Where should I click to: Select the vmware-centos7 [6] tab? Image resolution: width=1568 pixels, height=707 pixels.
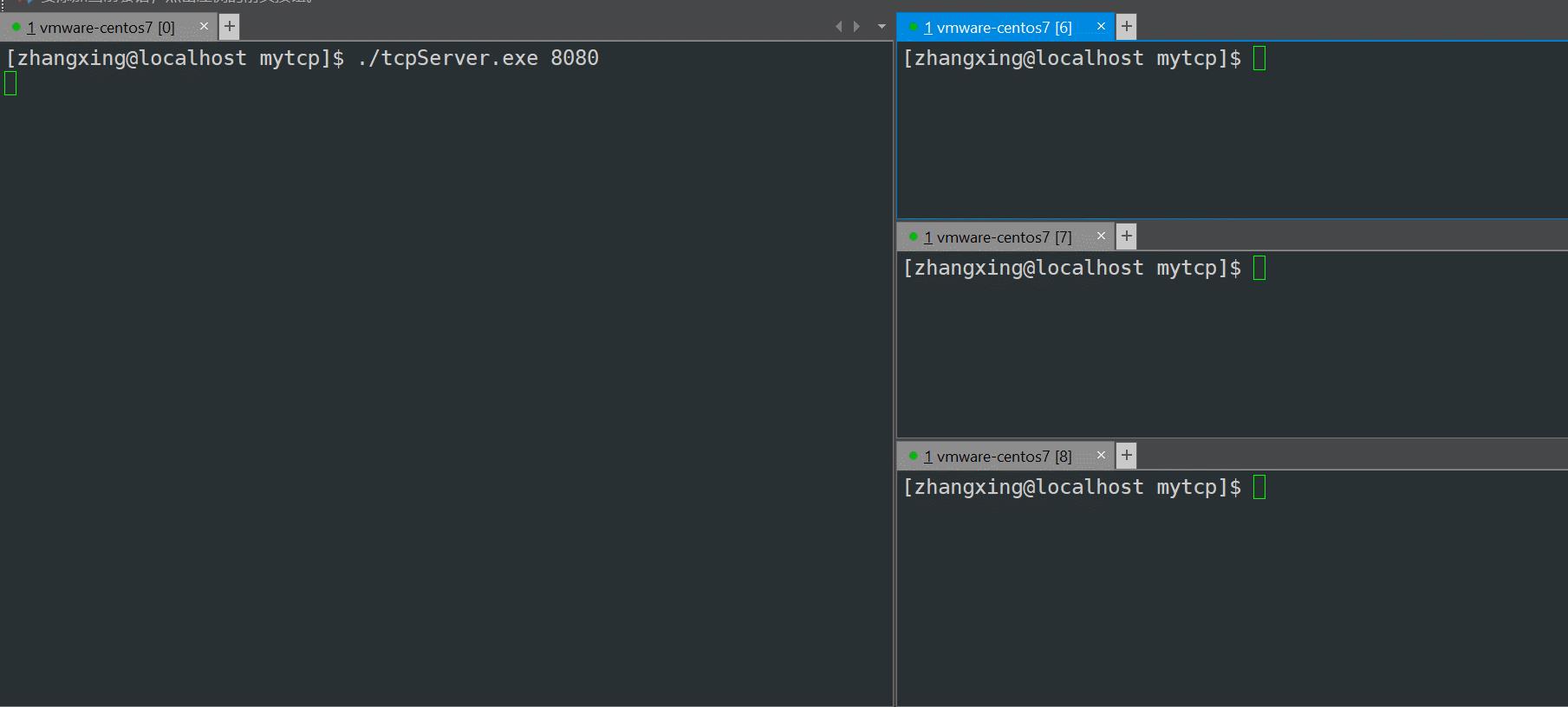pos(1005,27)
